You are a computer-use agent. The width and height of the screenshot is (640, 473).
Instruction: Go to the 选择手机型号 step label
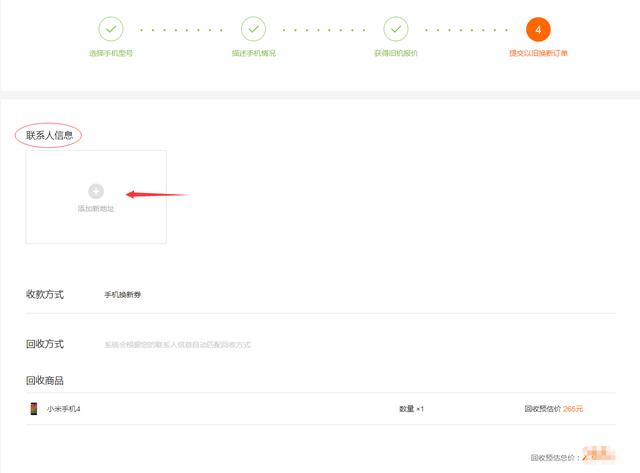coord(111,53)
